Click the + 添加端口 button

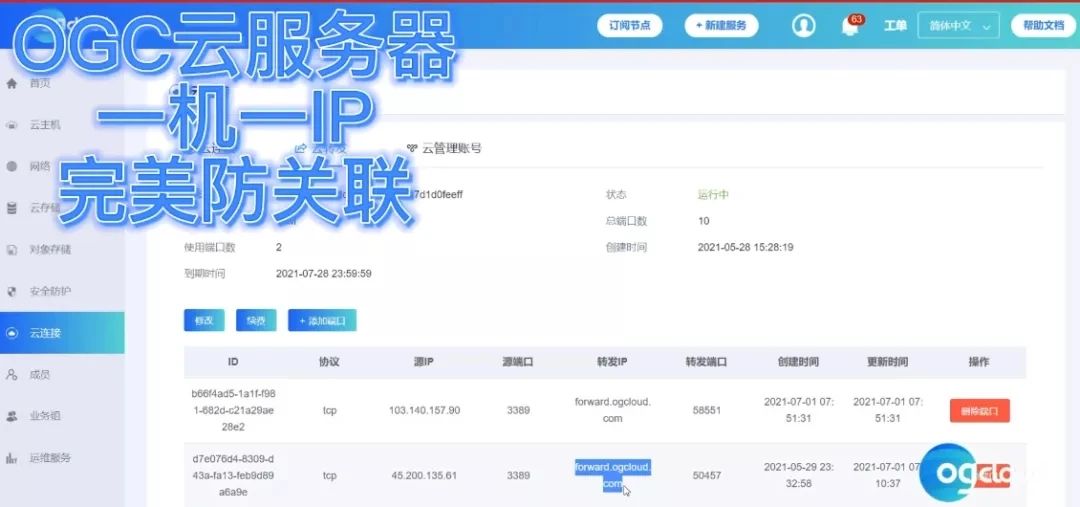coord(322,320)
